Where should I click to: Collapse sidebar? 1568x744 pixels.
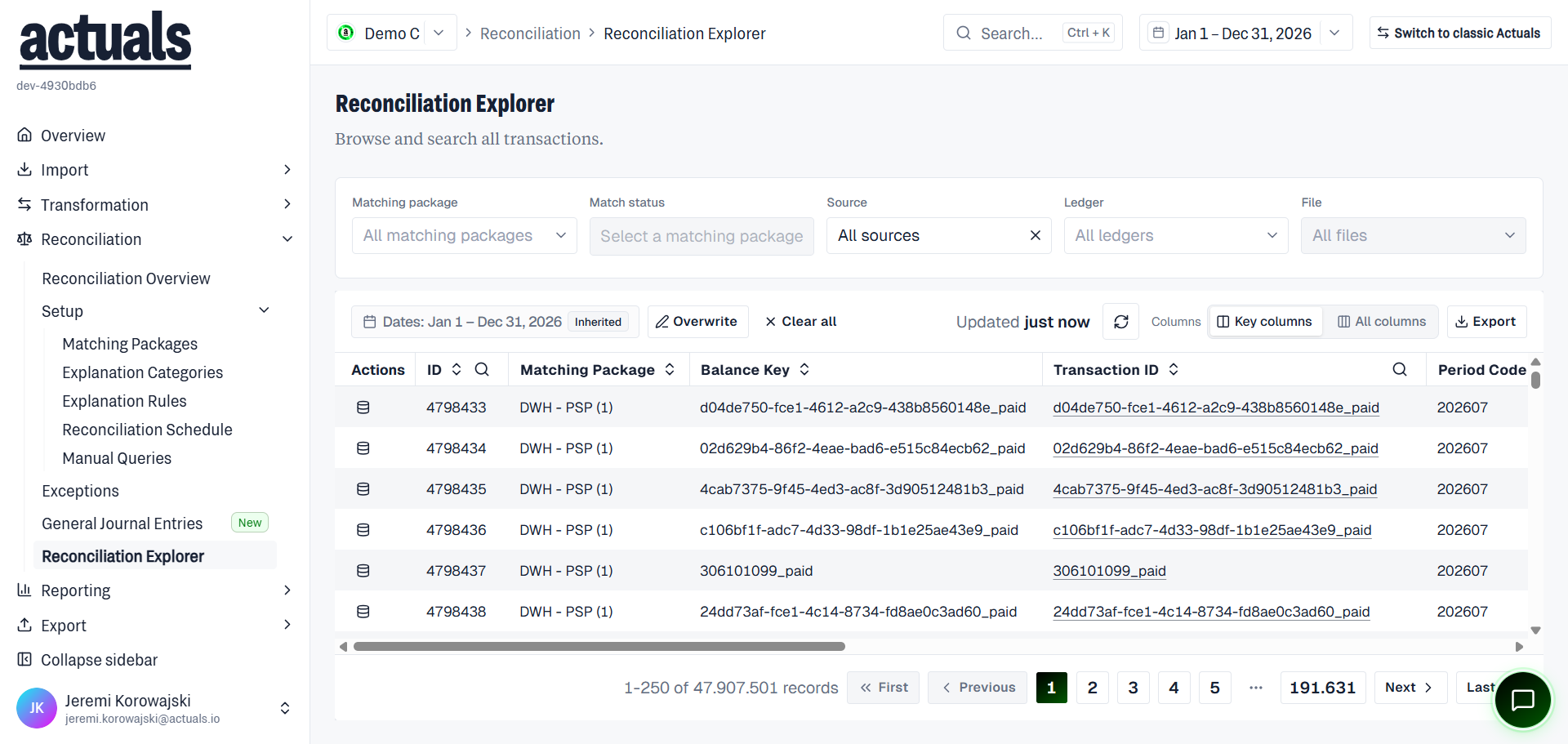tap(87, 660)
